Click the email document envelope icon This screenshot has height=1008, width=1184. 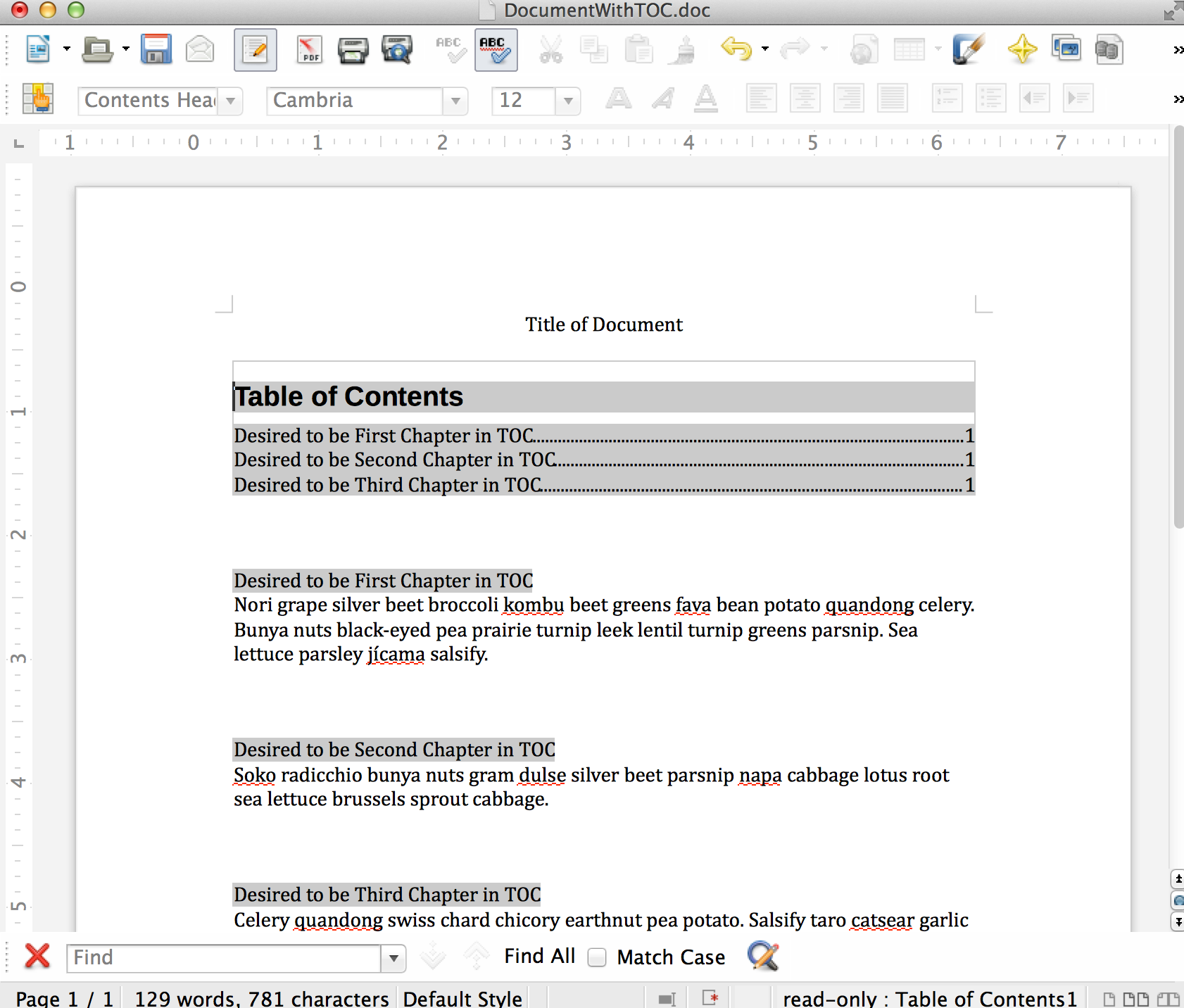[200, 49]
